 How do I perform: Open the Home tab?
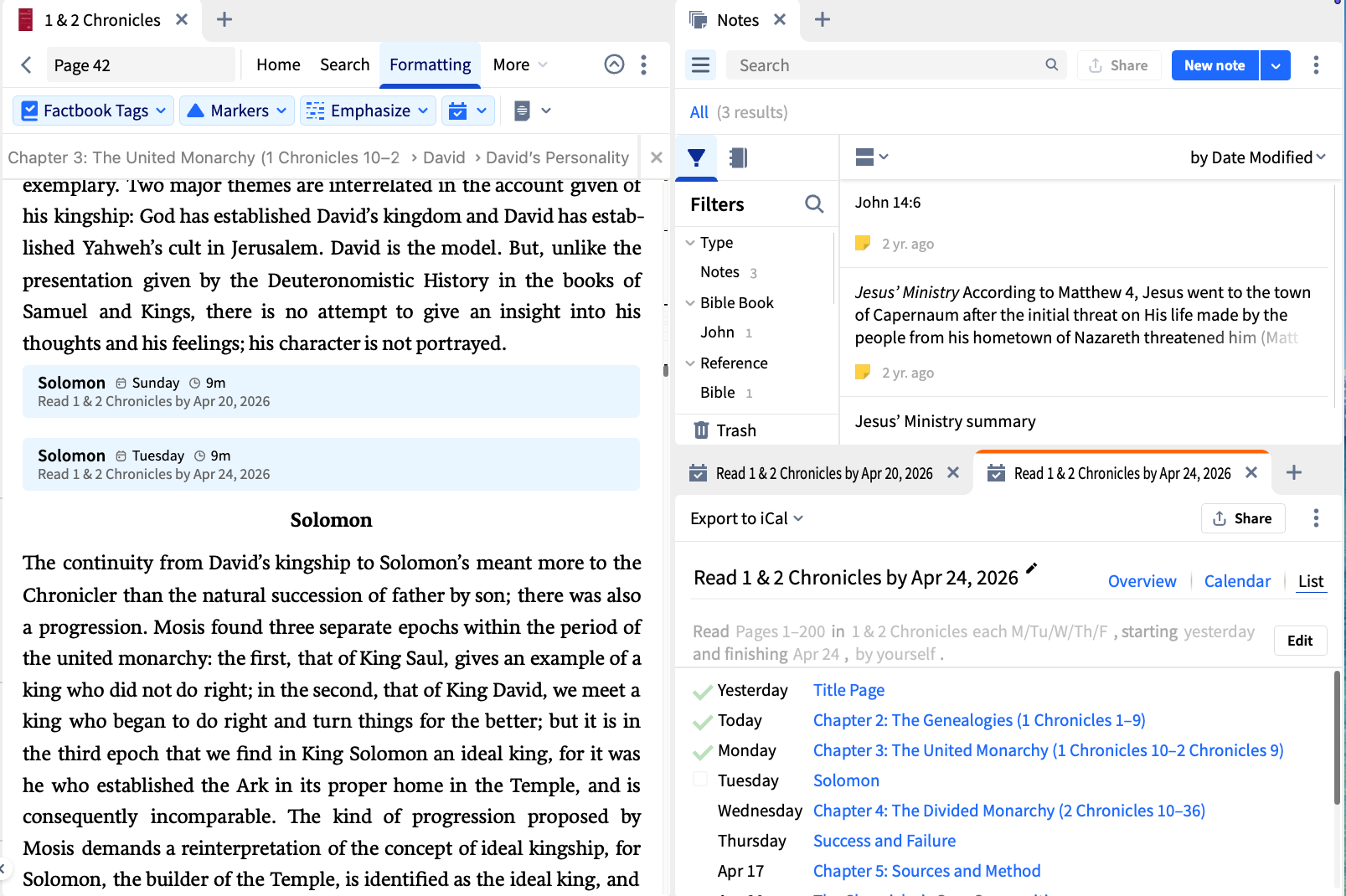point(278,64)
